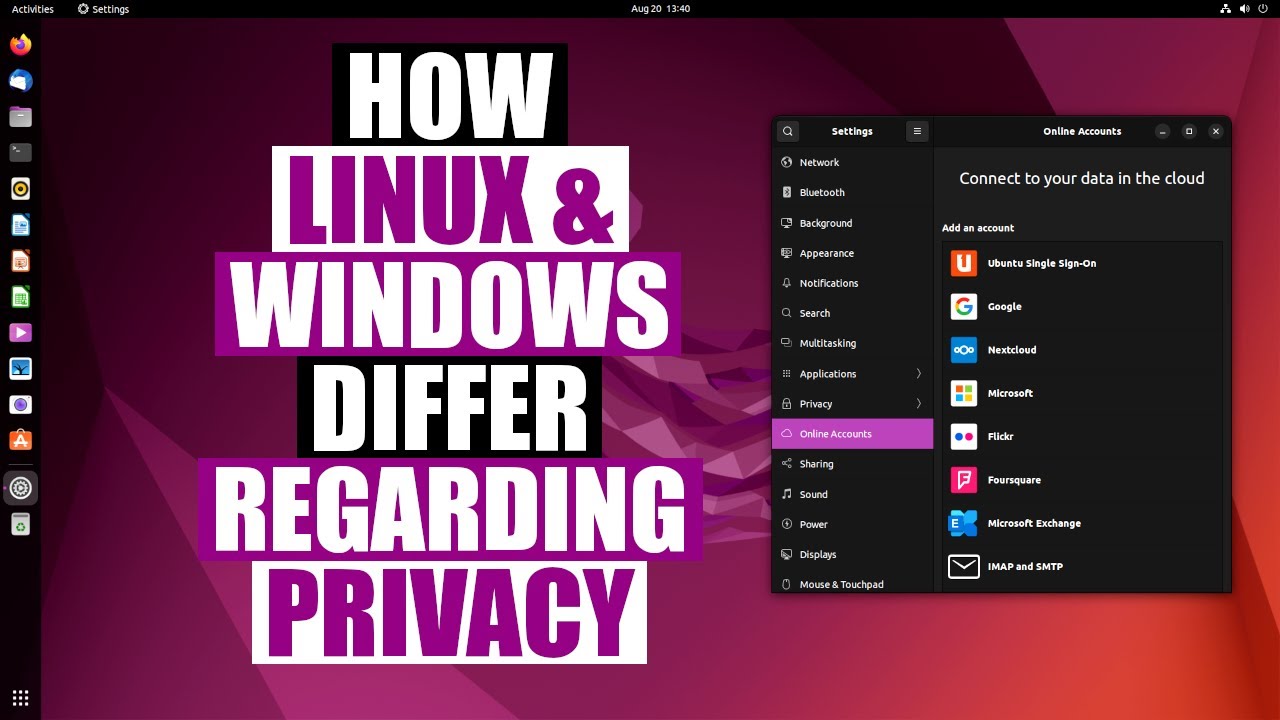The width and height of the screenshot is (1280, 720).
Task: Open the Trash in the dock
Action: 20,524
